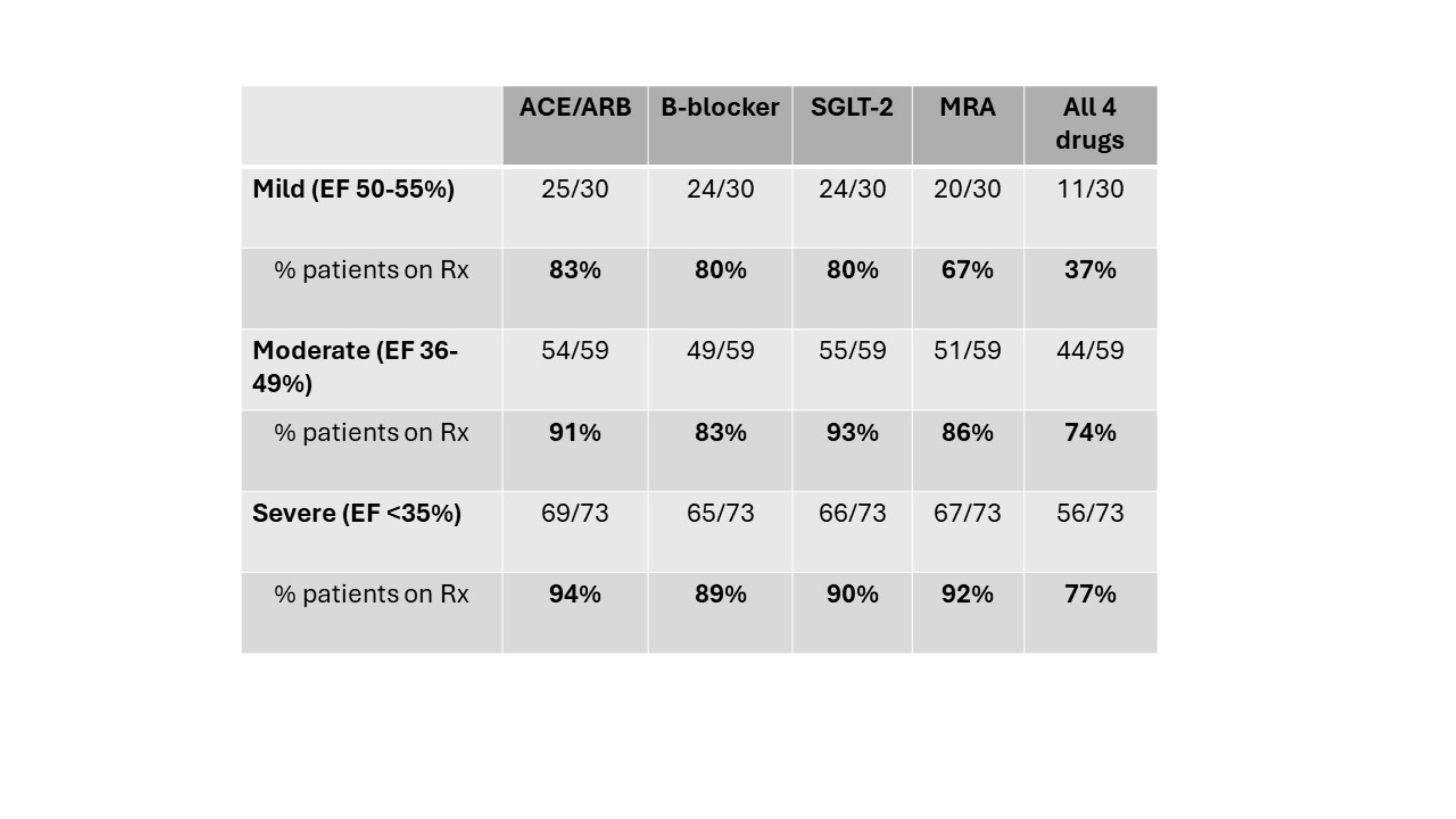Click the 37% cell
Screen dimensions: 1456x819
(1090, 270)
